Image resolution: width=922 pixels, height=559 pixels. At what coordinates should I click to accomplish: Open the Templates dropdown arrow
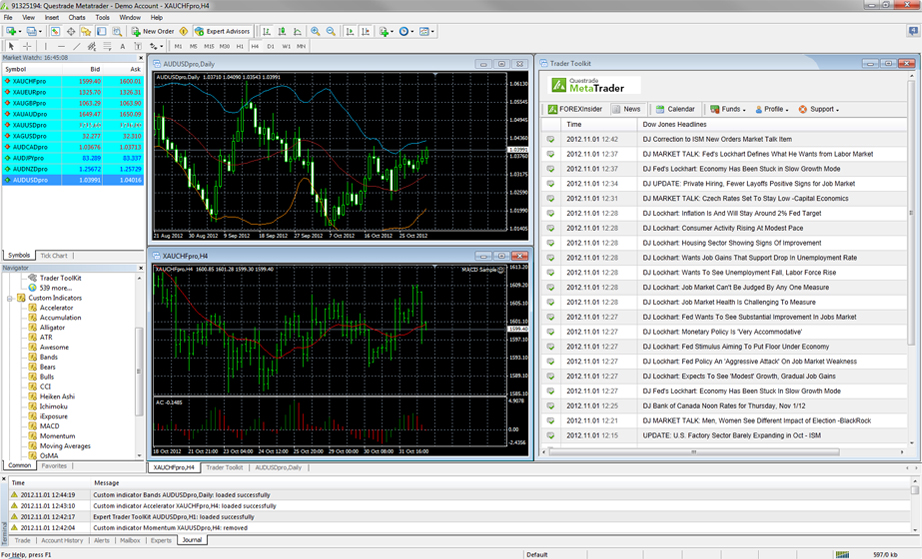(x=433, y=31)
